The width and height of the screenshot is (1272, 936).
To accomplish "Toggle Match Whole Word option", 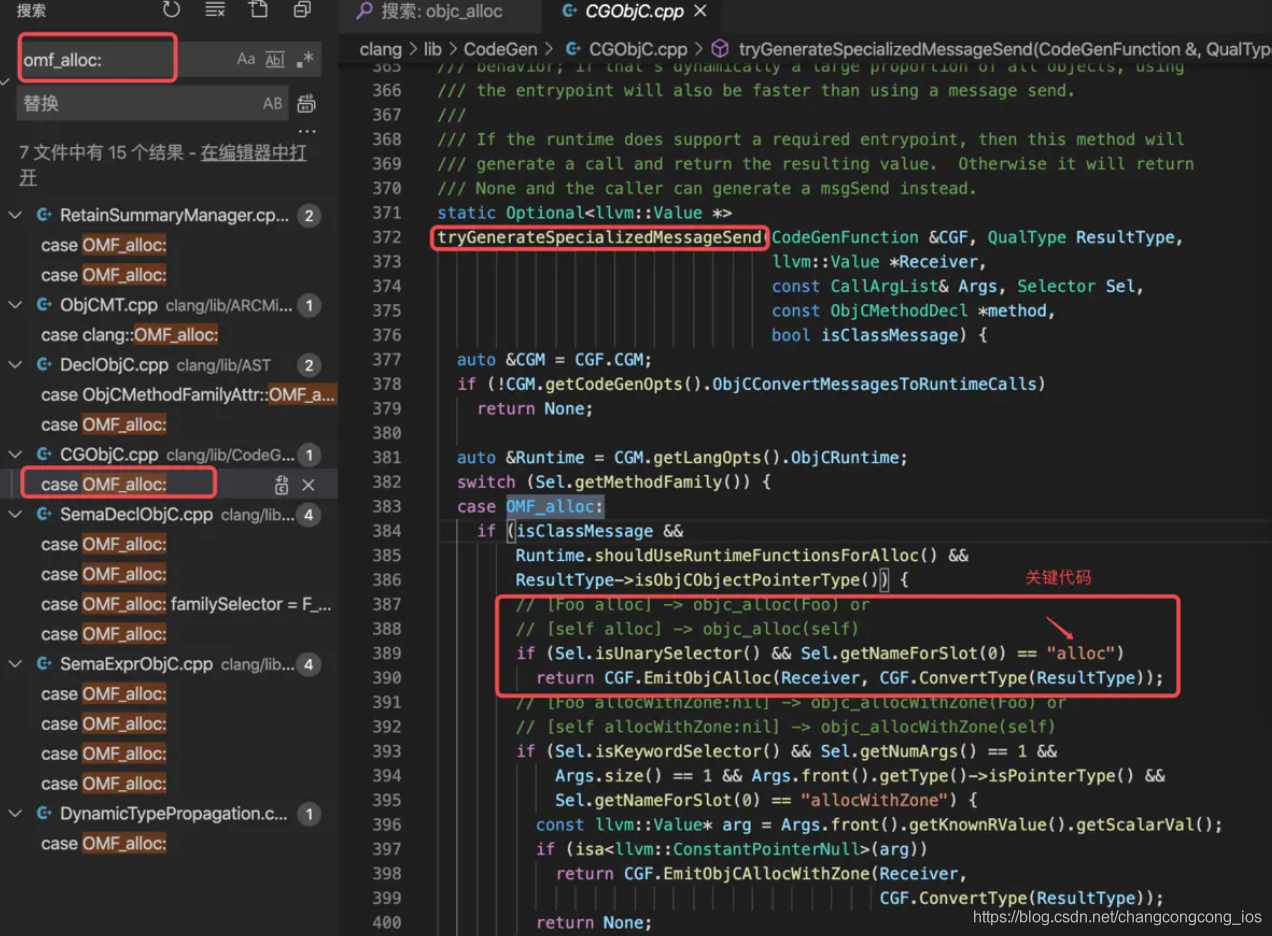I will pos(275,59).
